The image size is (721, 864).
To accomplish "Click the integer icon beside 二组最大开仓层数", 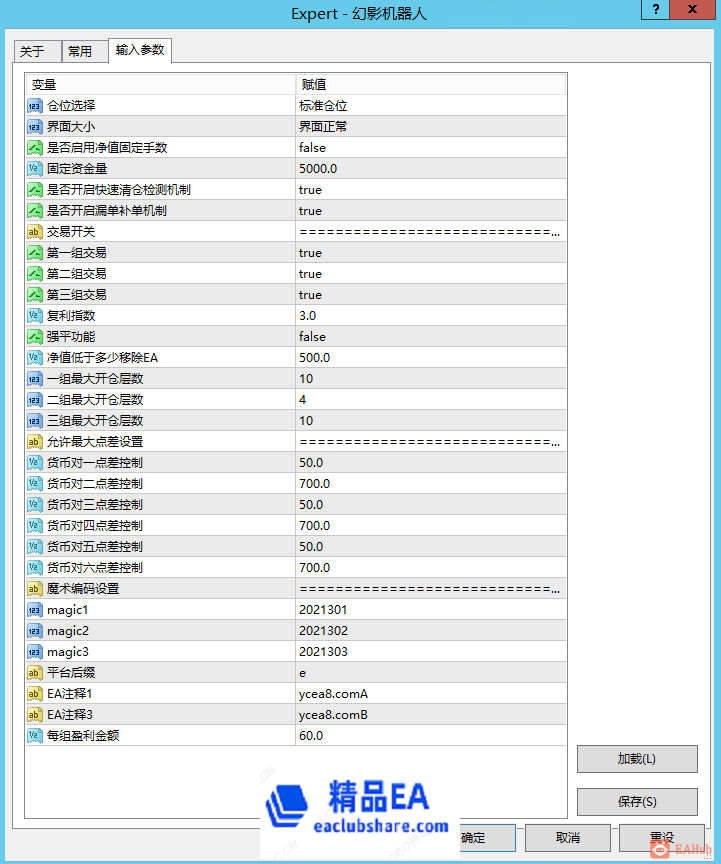I will coord(34,399).
